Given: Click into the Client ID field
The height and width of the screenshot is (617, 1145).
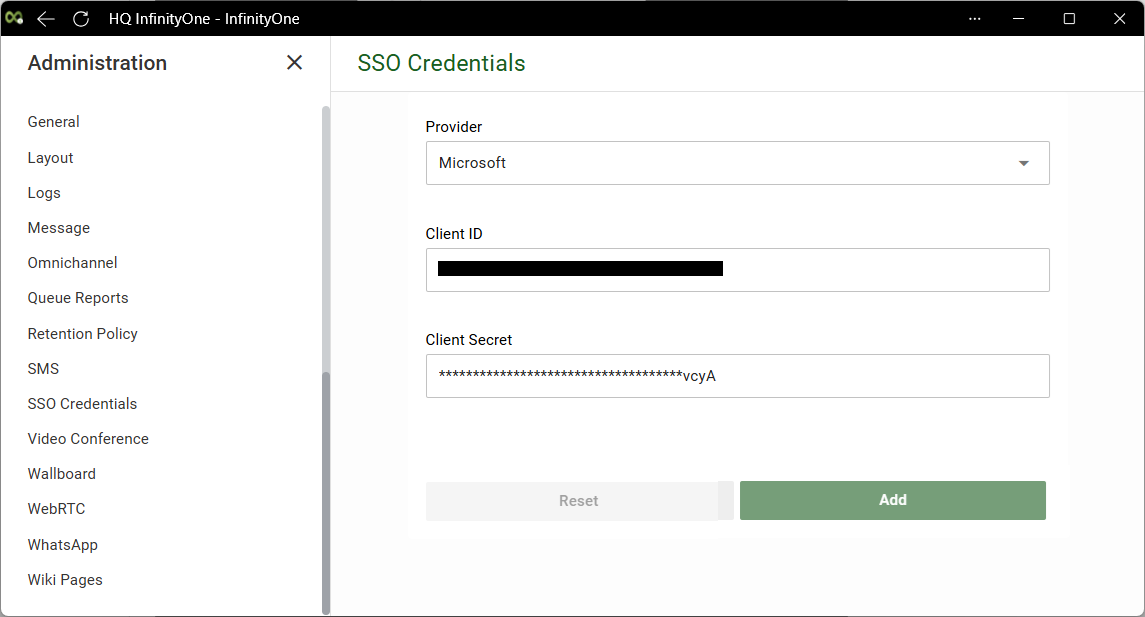Looking at the screenshot, I should [x=738, y=270].
